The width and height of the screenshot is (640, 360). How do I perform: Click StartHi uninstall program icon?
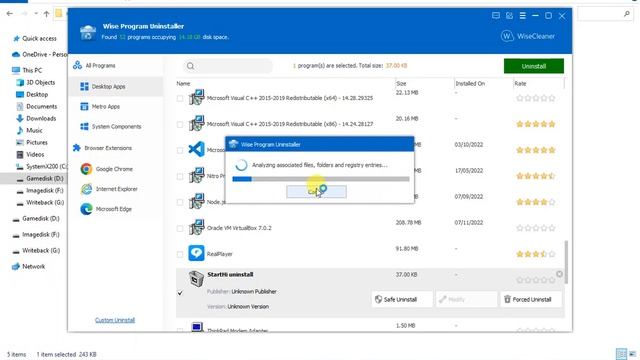[x=196, y=279]
